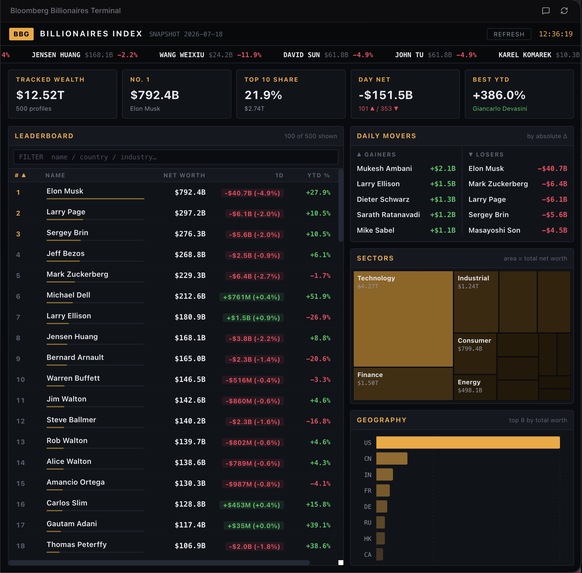Open Steve Ballmer leaderboard row
Screen dimensions: 582x573
click(174, 421)
